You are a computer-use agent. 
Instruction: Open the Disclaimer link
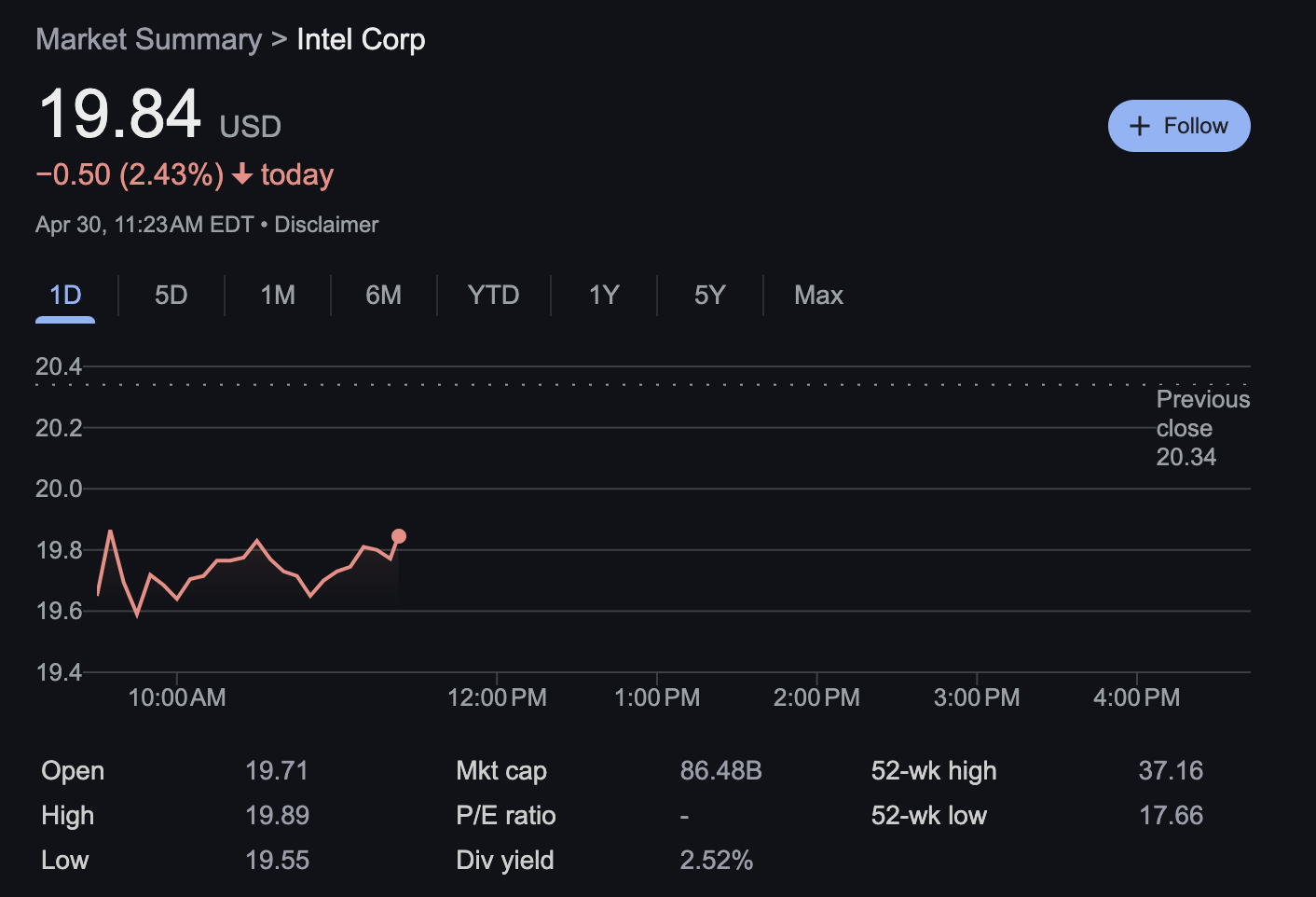[x=326, y=225]
